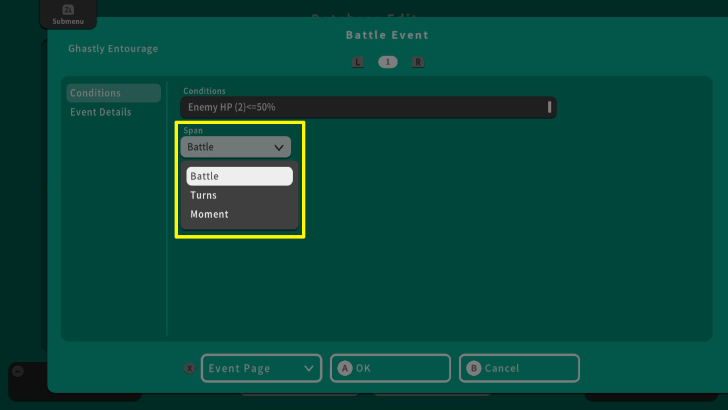728x410 pixels.
Task: Pick Moment from the Span list
Action: tap(239, 214)
